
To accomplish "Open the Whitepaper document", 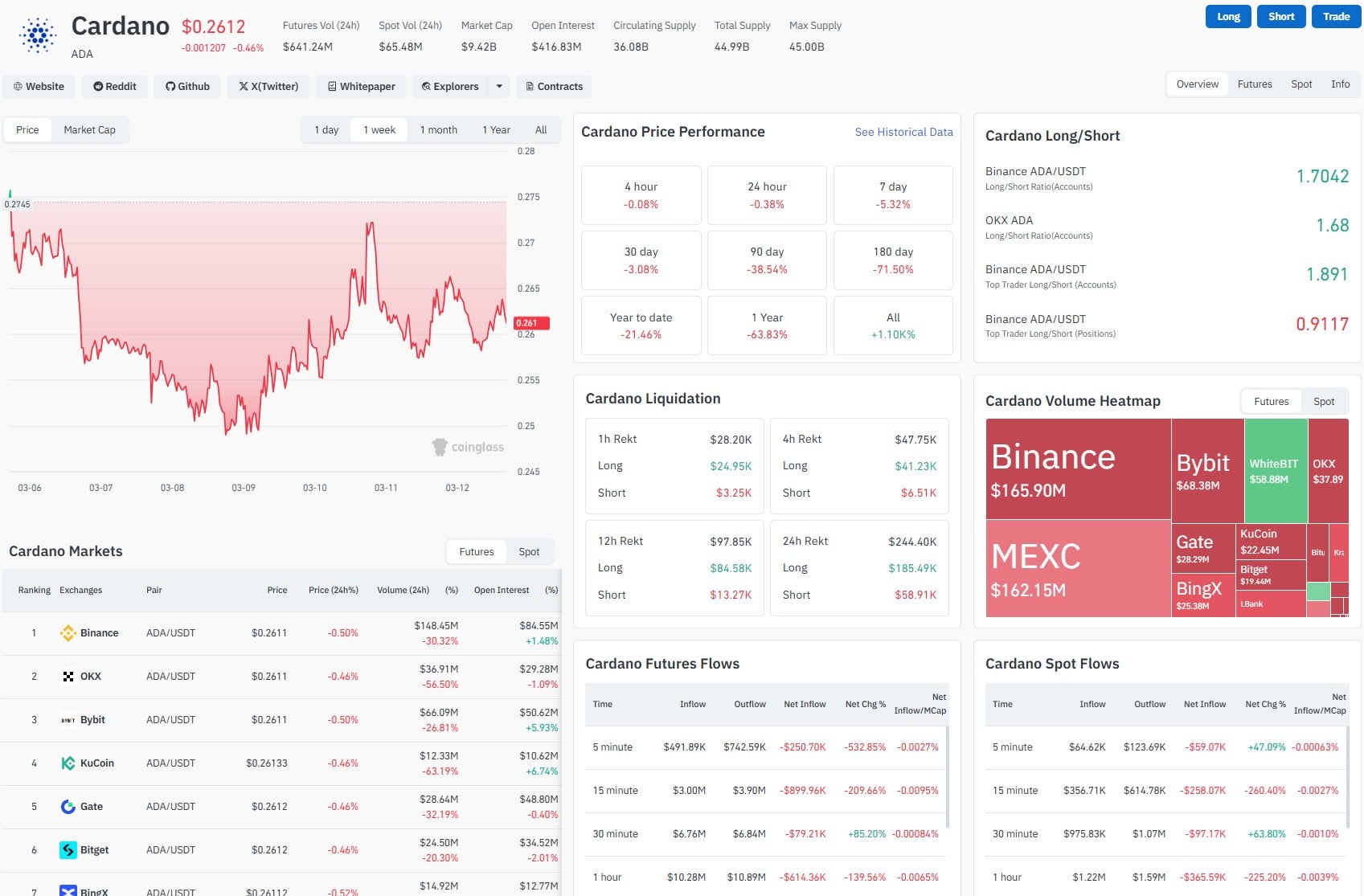I will pyautogui.click(x=360, y=86).
